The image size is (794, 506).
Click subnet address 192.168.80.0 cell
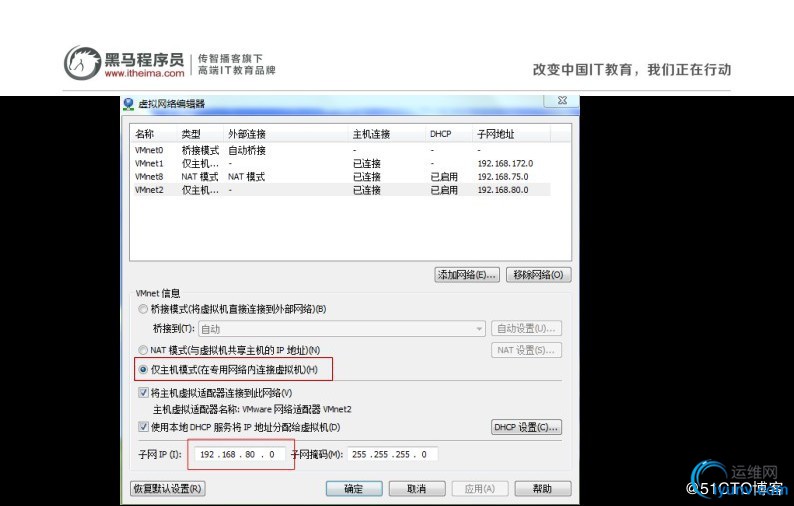pos(503,190)
